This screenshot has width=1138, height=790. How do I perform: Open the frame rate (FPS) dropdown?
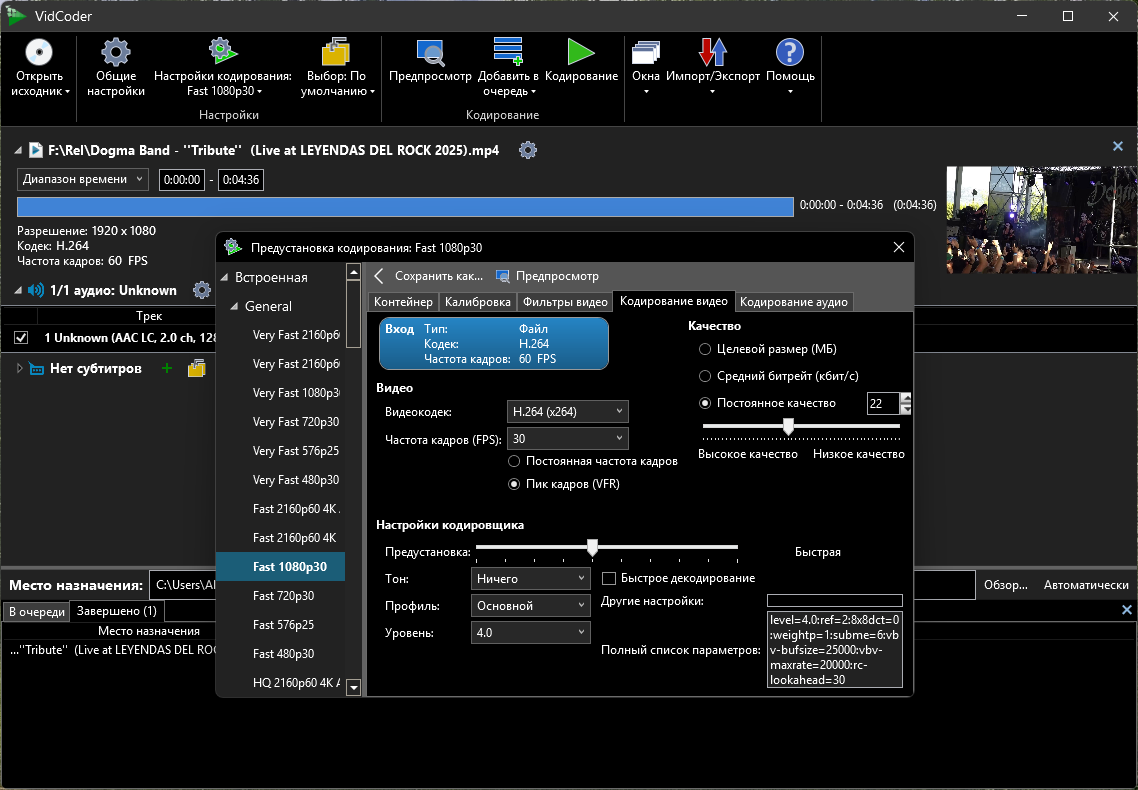568,438
